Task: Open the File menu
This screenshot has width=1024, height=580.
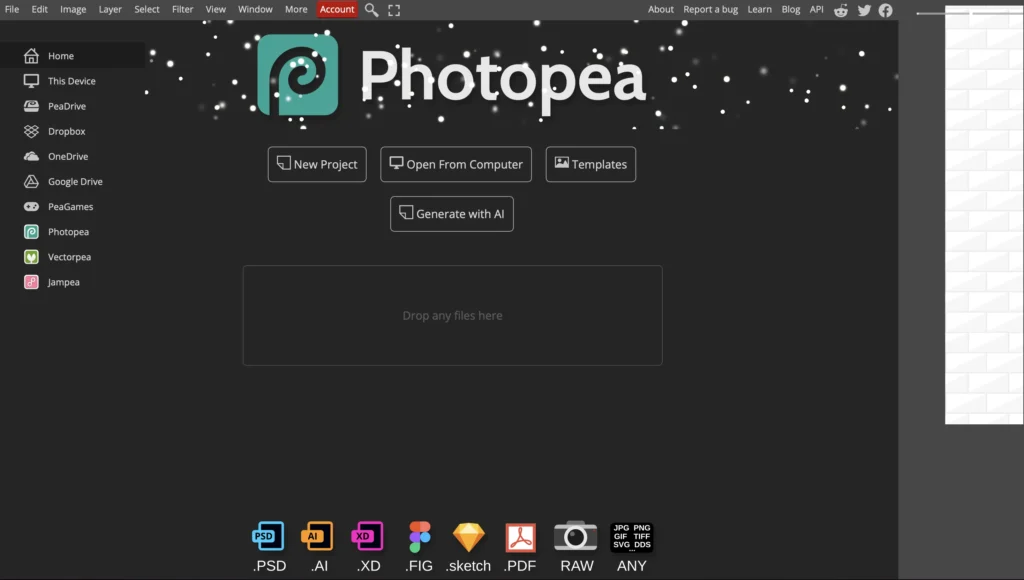Action: 12,9
